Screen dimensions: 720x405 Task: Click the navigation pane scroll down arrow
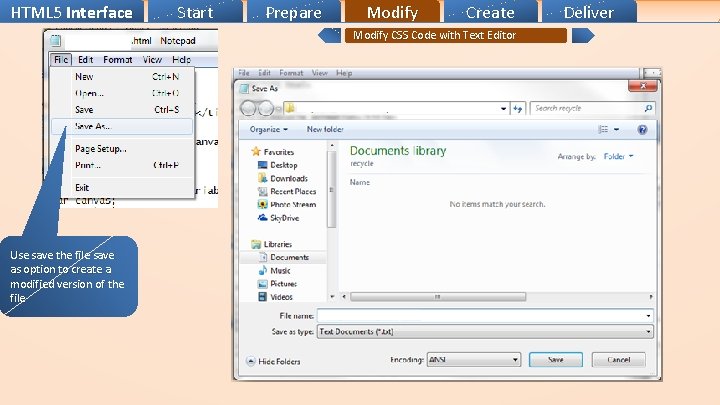tap(332, 297)
